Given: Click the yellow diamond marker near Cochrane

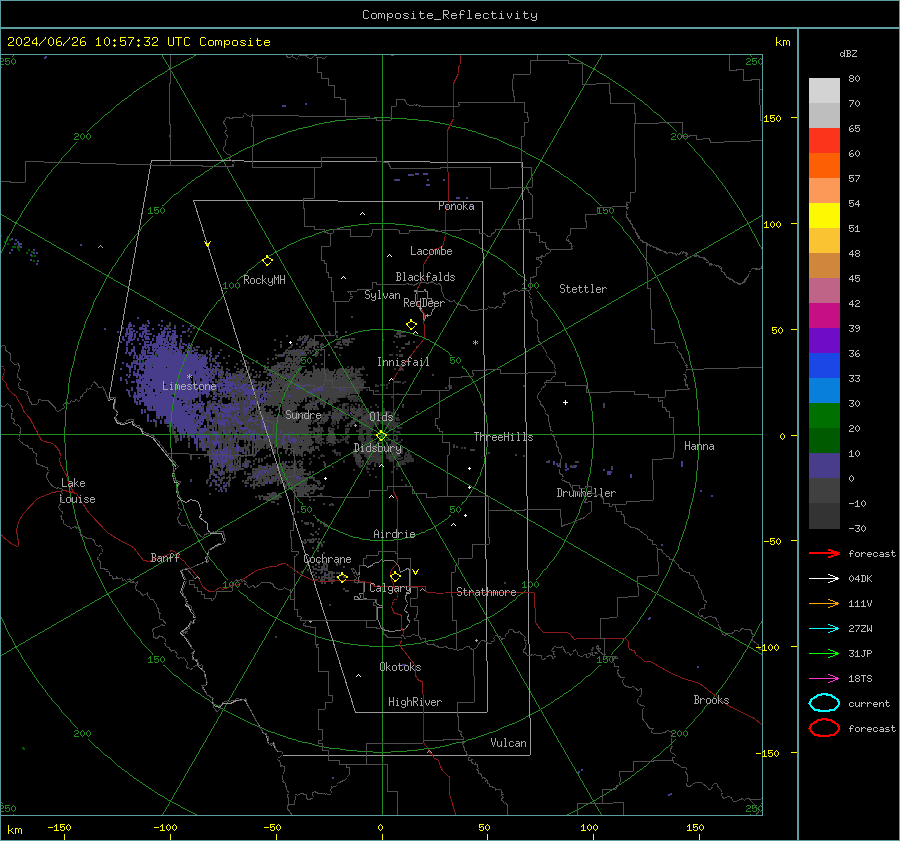Looking at the screenshot, I should click(x=343, y=577).
